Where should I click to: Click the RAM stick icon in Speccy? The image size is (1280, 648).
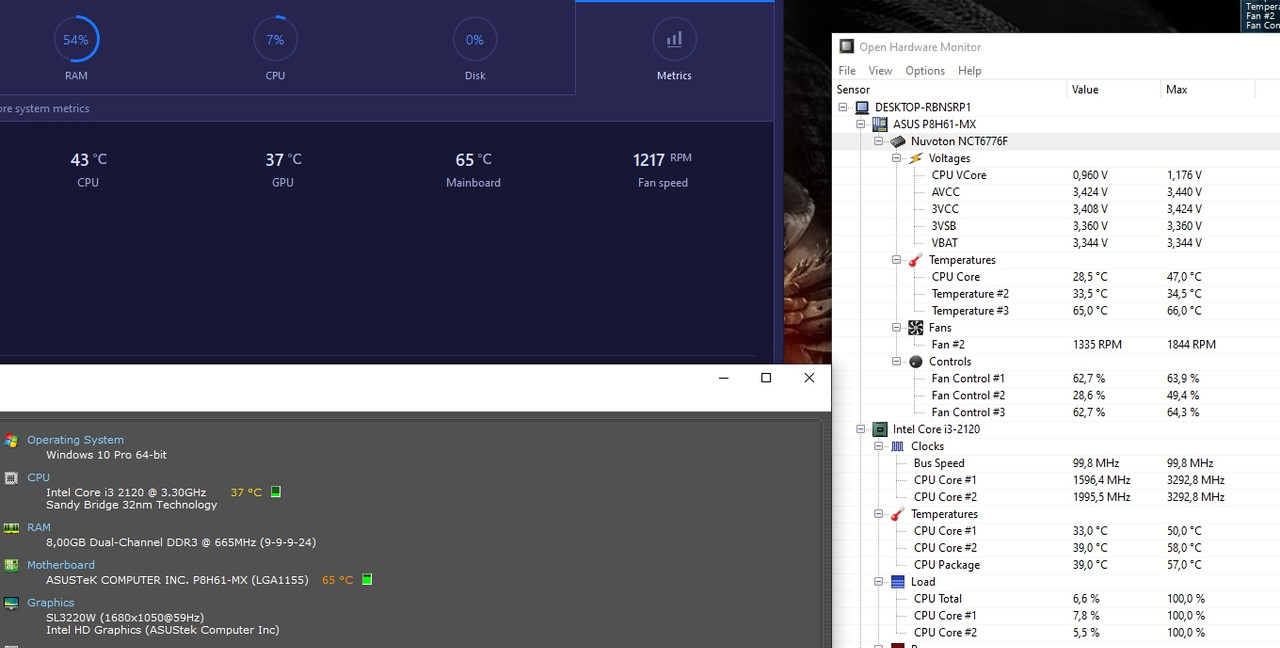tap(11, 528)
